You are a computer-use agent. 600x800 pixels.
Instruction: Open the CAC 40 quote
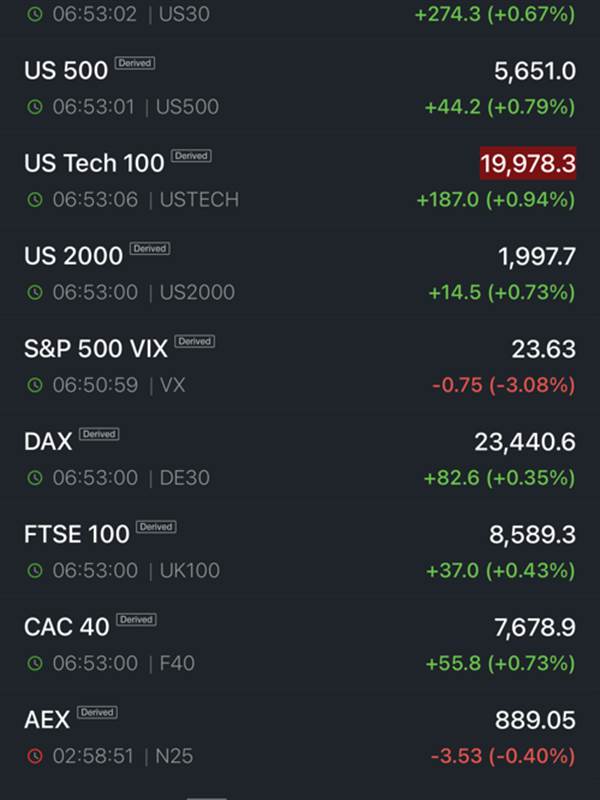coord(300,644)
